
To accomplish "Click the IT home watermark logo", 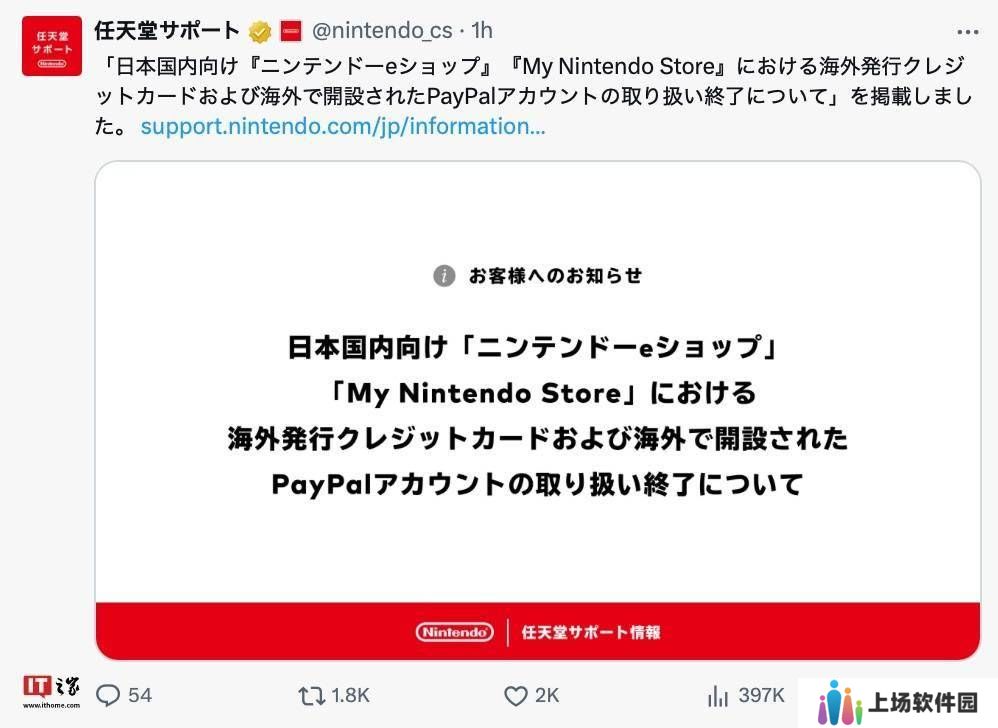I will (x=51, y=689).
